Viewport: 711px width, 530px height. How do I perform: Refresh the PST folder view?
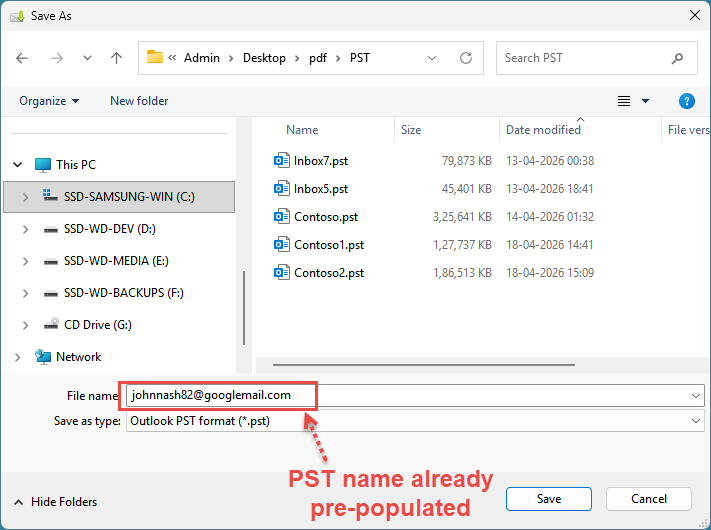tap(466, 58)
